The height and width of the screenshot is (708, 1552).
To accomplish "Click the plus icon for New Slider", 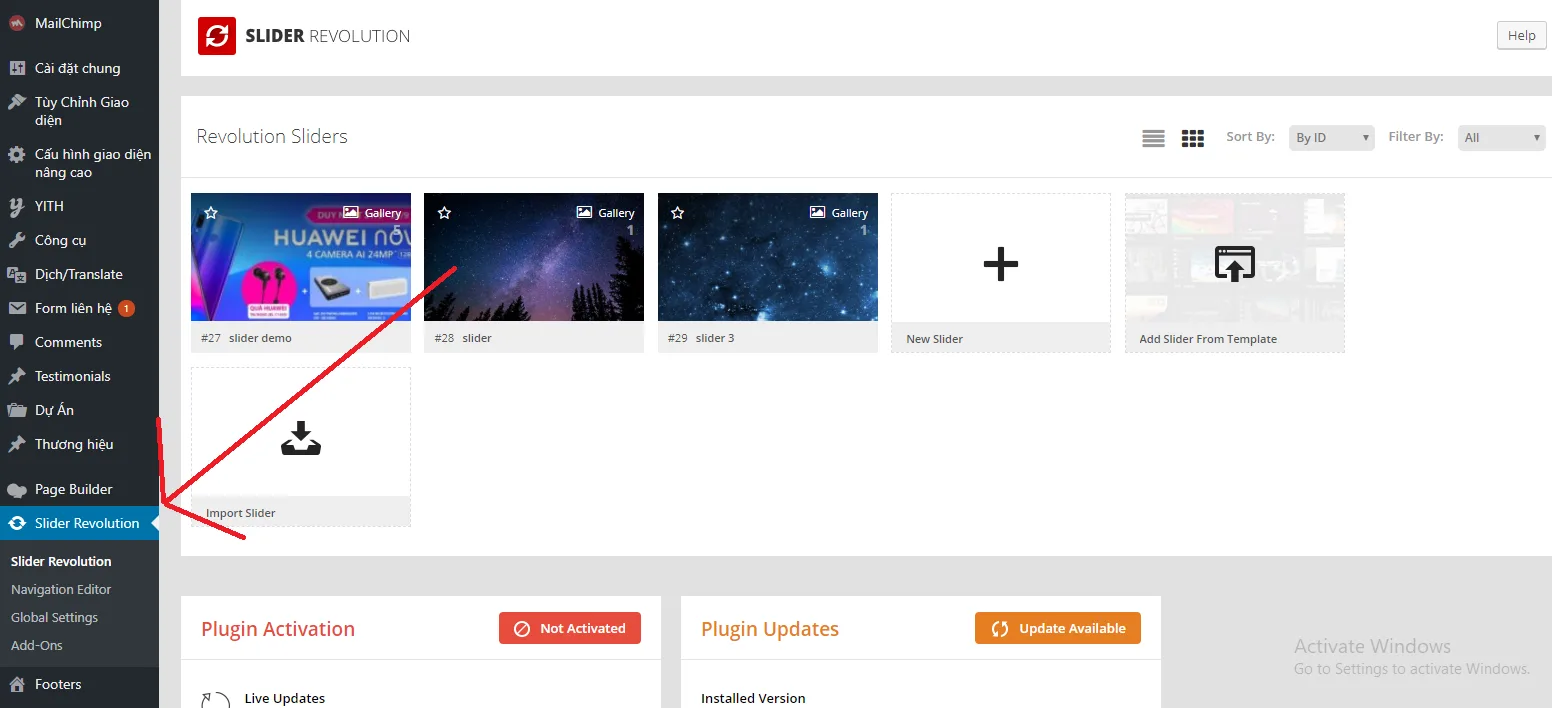I will click(1001, 264).
